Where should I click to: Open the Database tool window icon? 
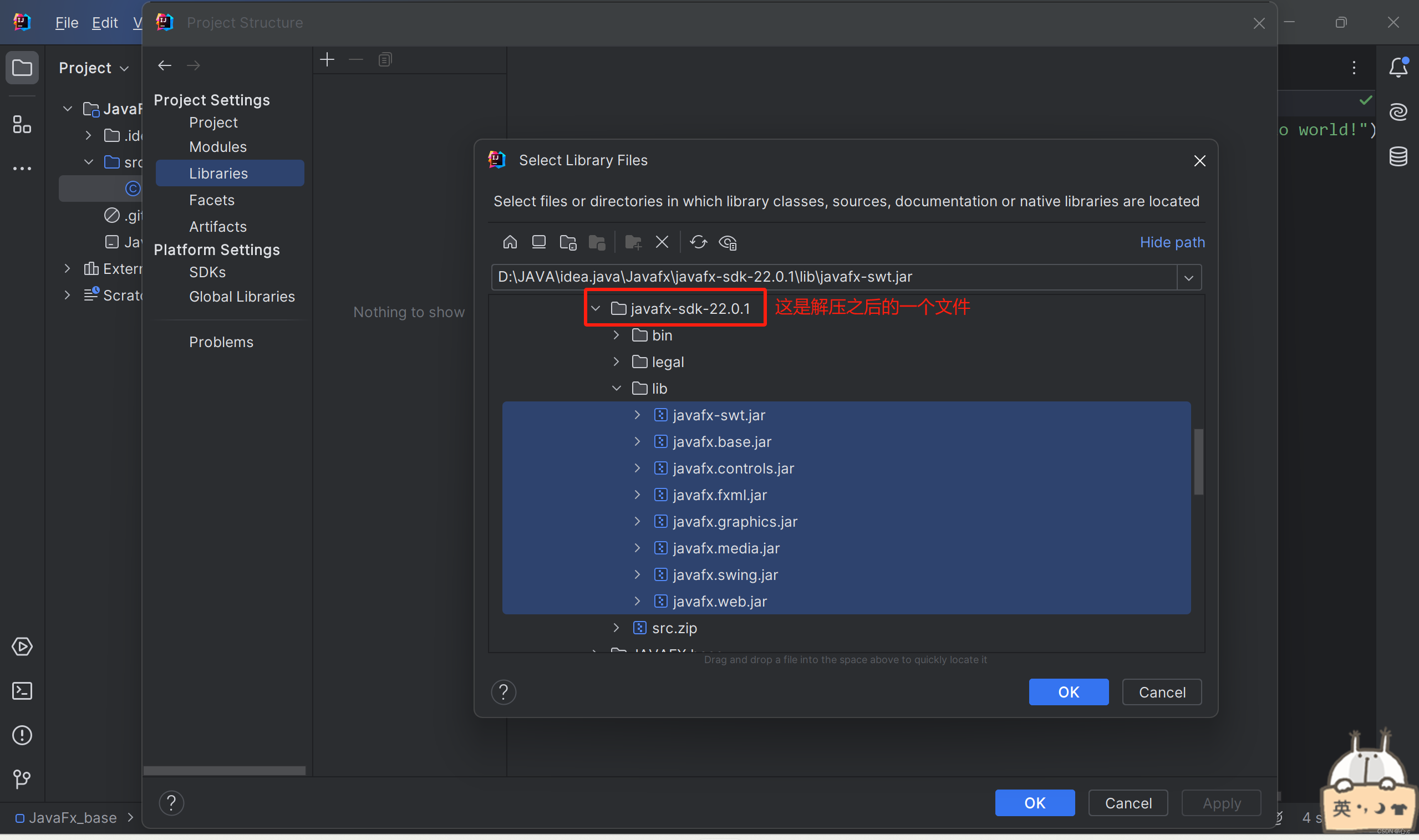coord(1398,156)
